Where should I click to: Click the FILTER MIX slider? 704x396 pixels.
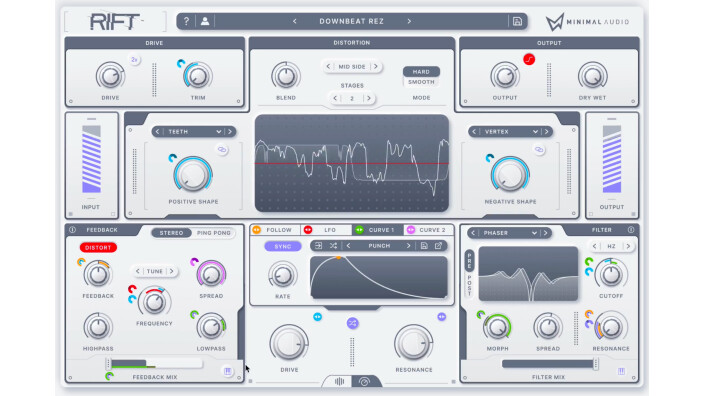(550, 363)
